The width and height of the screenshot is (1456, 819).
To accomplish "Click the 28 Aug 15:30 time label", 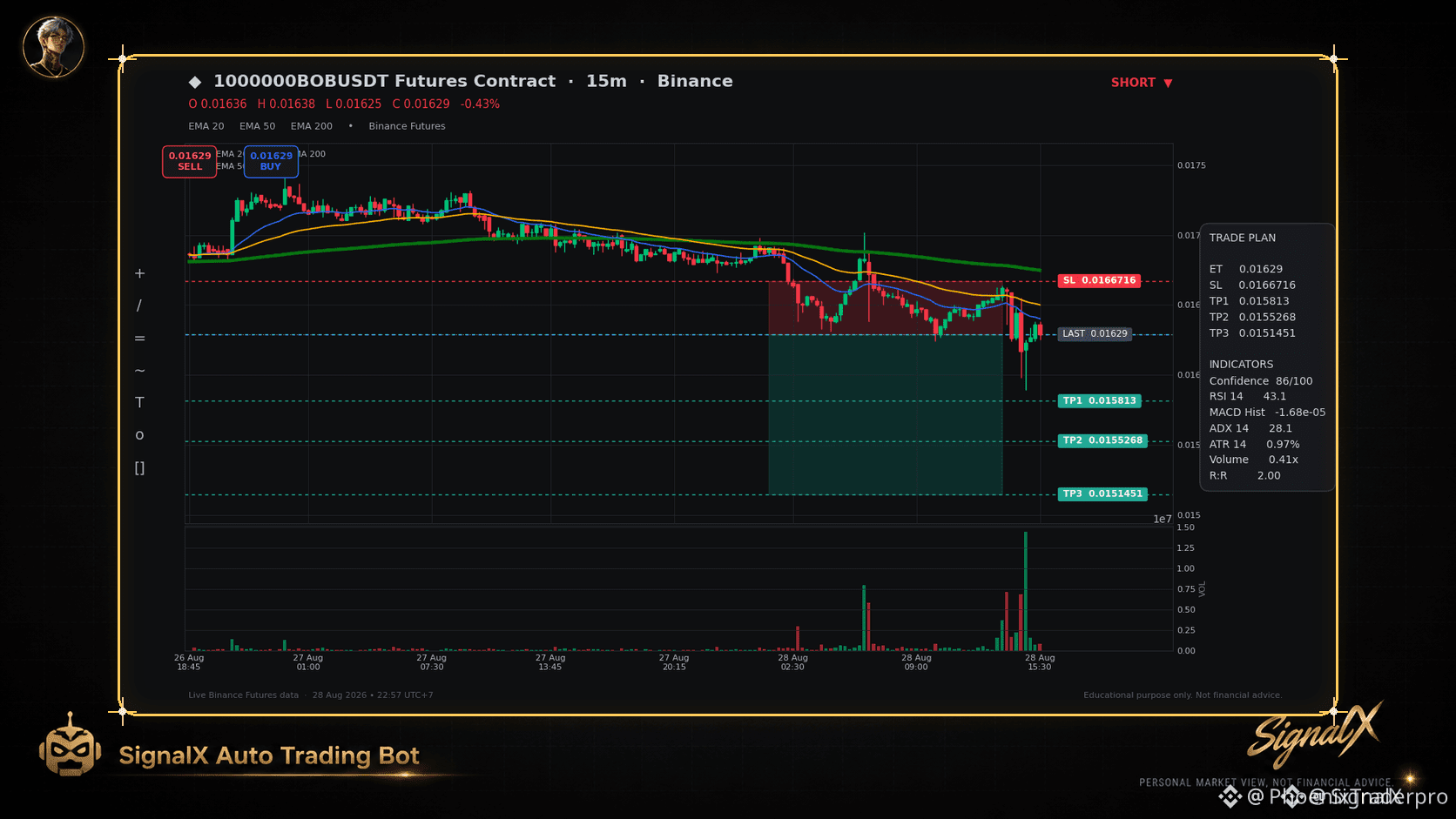I will point(1040,662).
